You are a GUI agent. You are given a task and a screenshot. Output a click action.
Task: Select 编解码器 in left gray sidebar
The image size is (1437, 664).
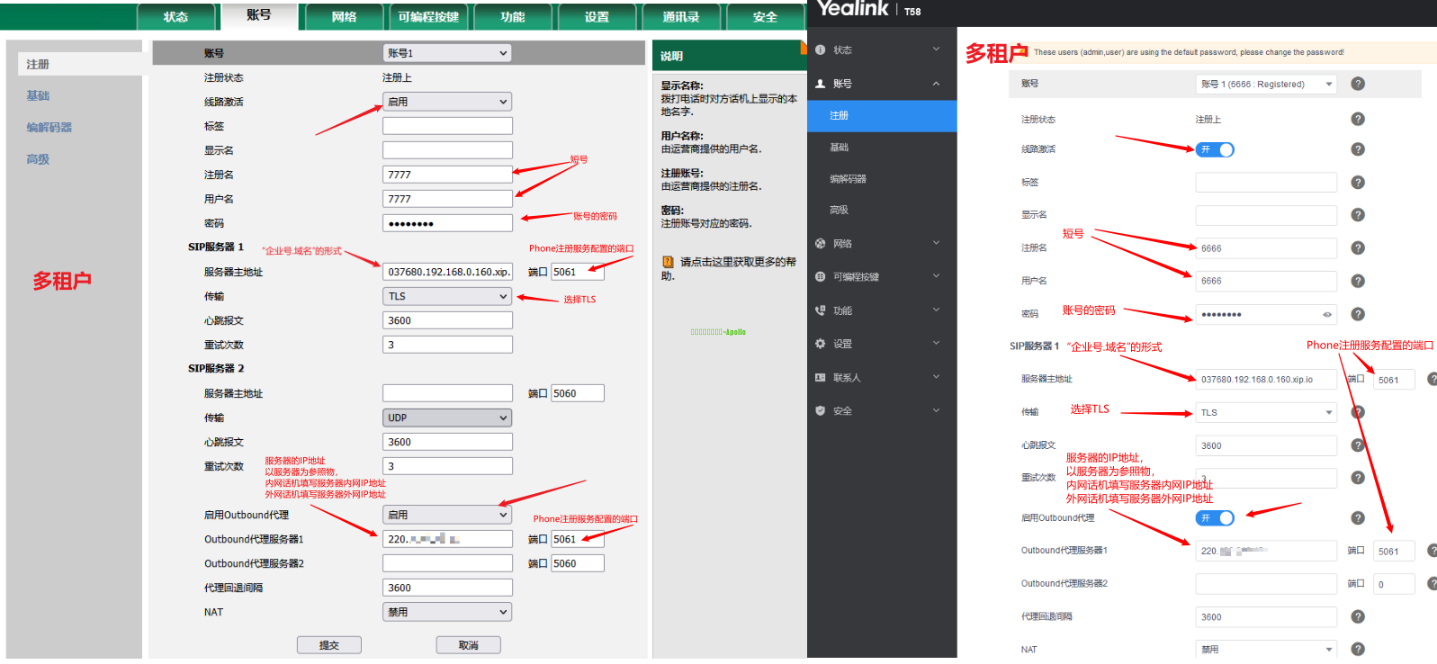[x=49, y=127]
